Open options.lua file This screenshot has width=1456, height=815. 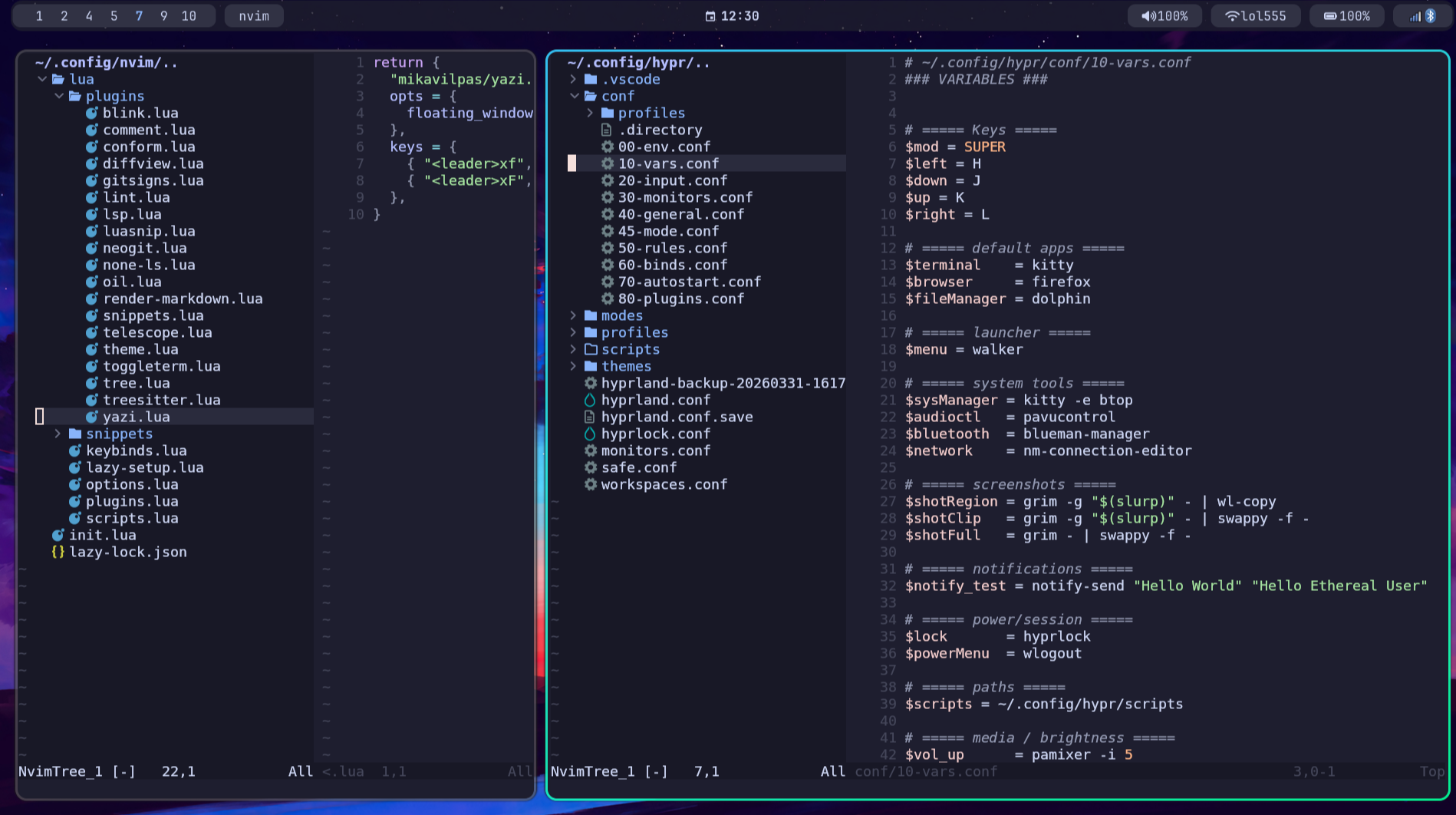[x=132, y=484]
